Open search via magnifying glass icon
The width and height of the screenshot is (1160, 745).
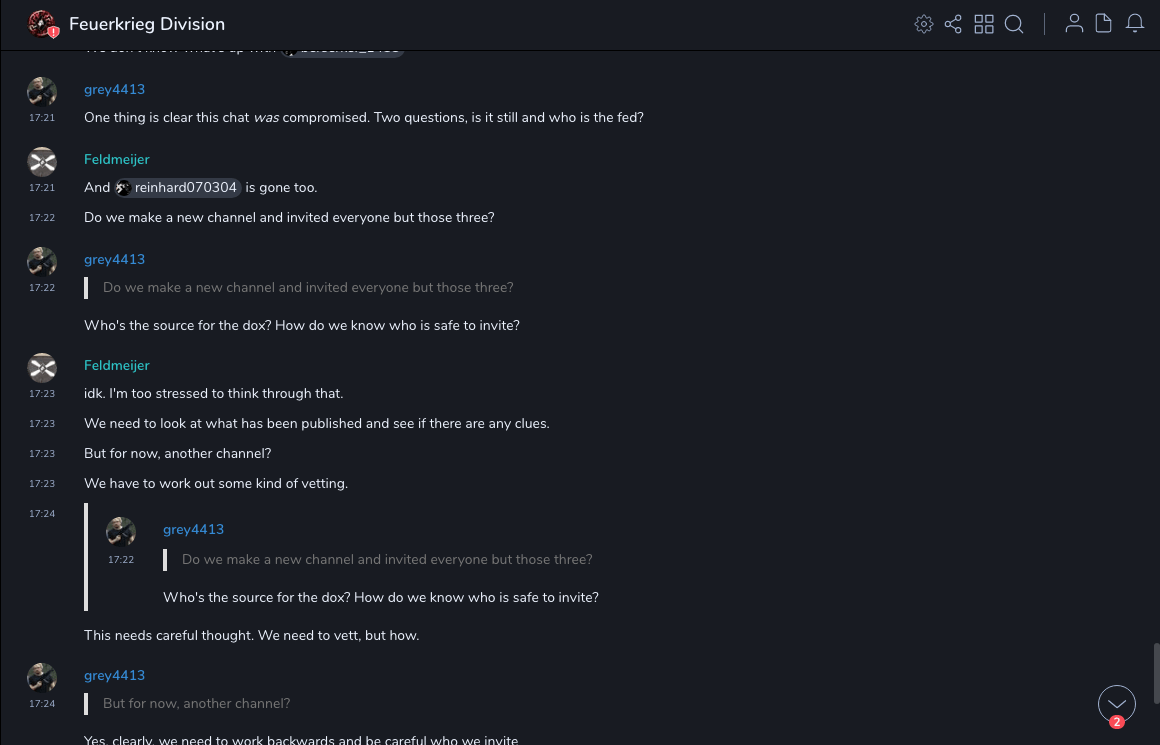(1014, 24)
